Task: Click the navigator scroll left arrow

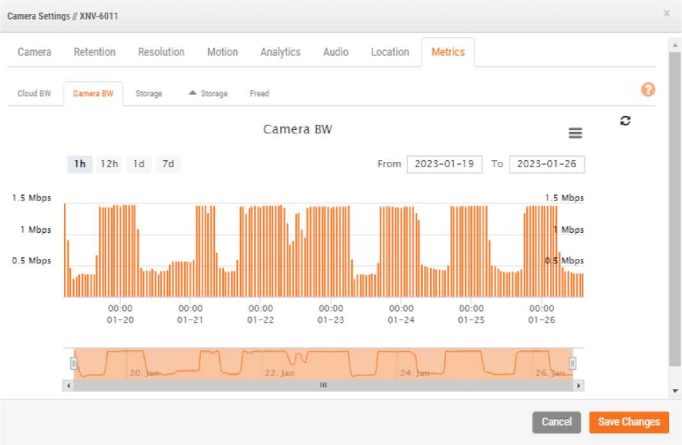Action: [68, 385]
